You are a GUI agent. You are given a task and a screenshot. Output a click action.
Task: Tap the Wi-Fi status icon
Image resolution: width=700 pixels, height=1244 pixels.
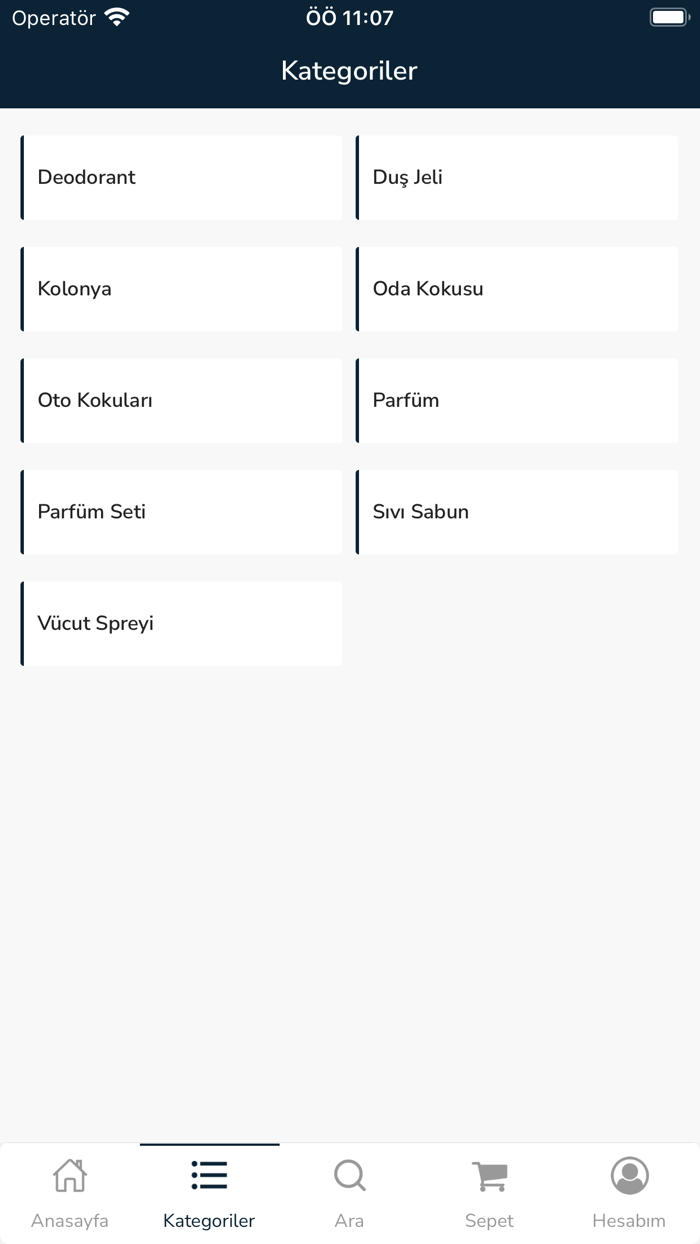(x=117, y=17)
